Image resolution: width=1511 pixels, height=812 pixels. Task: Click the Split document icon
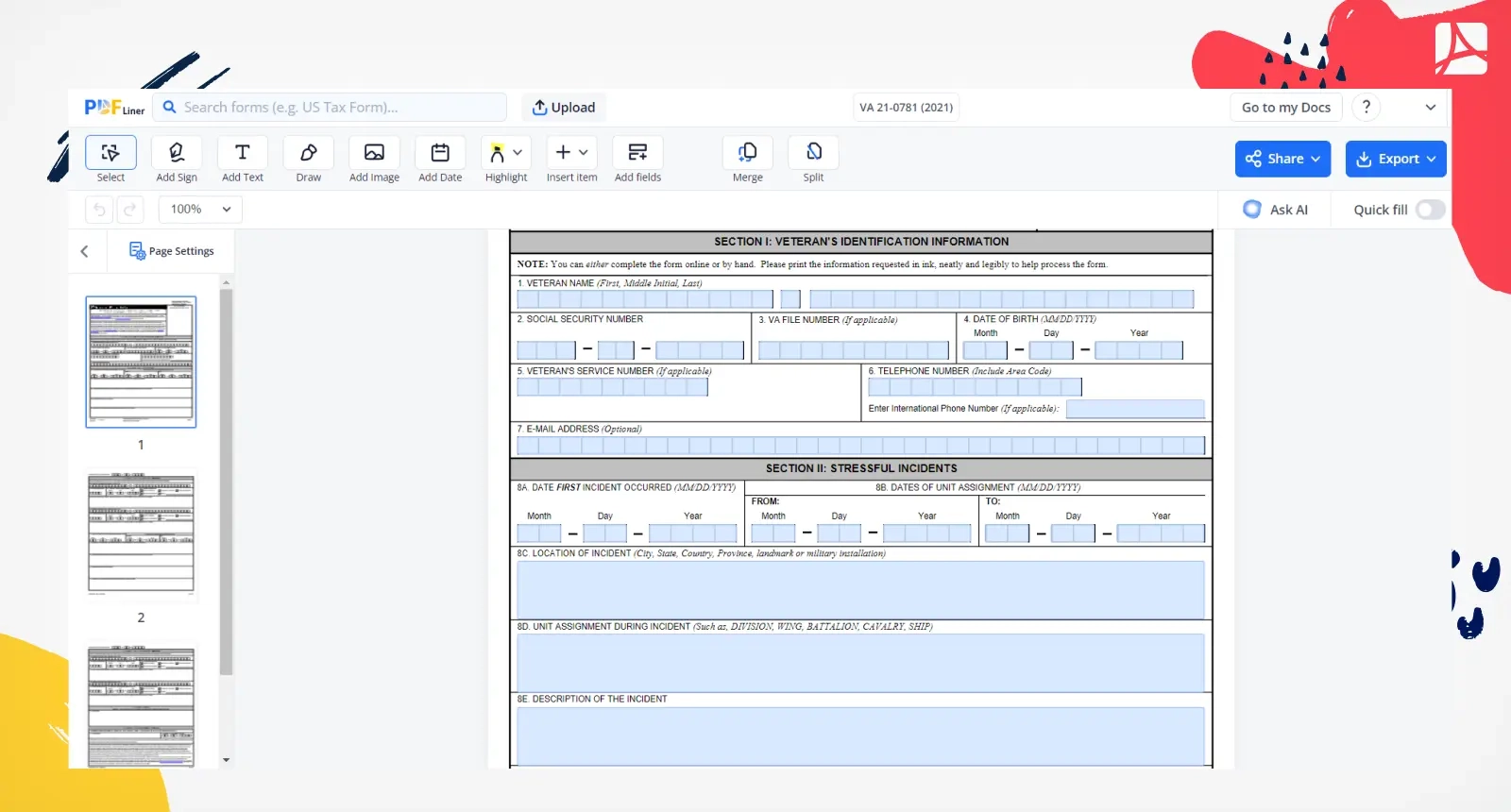814,152
